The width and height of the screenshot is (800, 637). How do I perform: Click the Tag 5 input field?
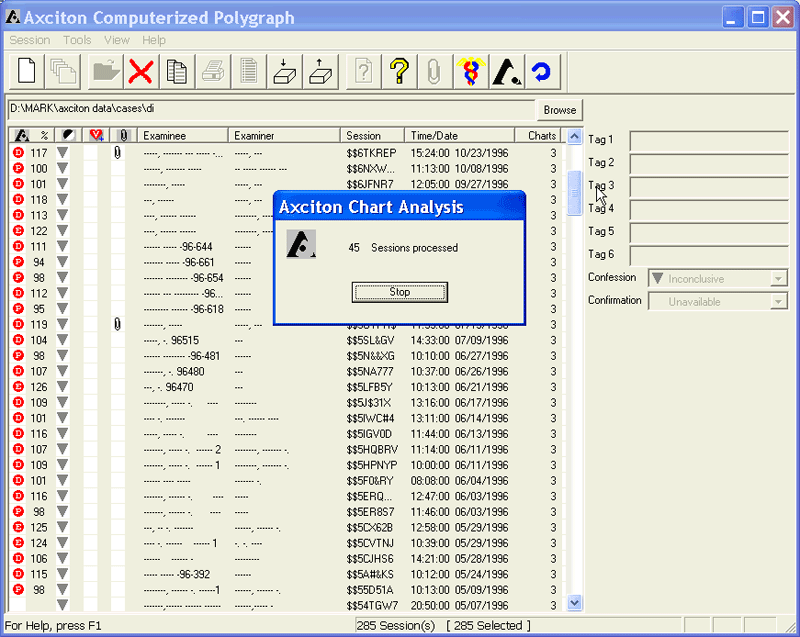(x=709, y=233)
